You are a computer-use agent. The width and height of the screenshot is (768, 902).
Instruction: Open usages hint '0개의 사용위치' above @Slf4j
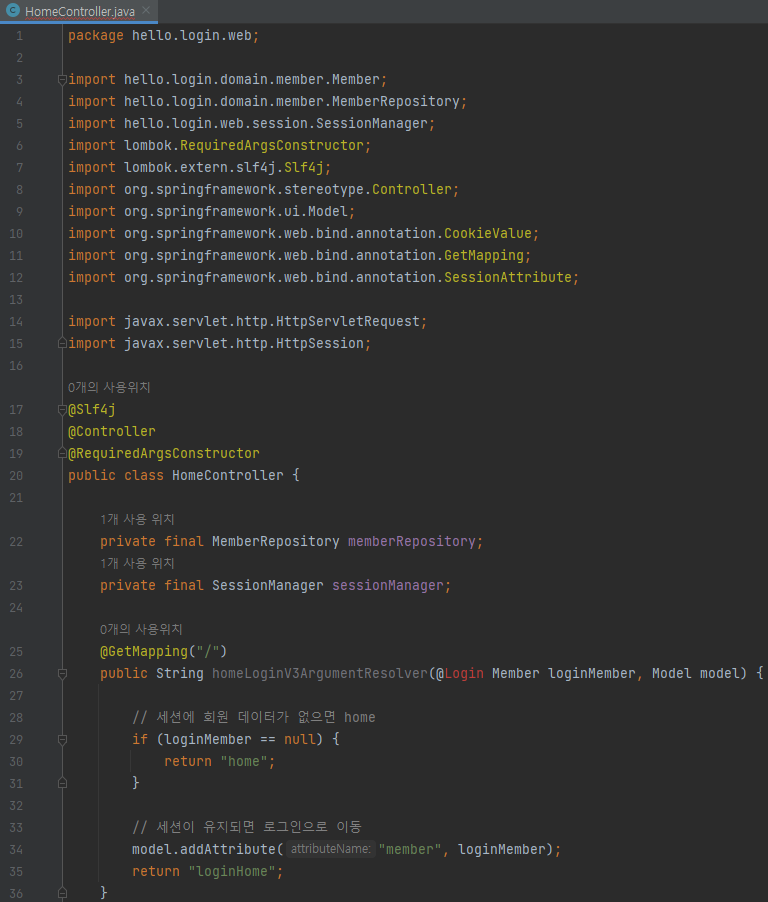coord(109,388)
